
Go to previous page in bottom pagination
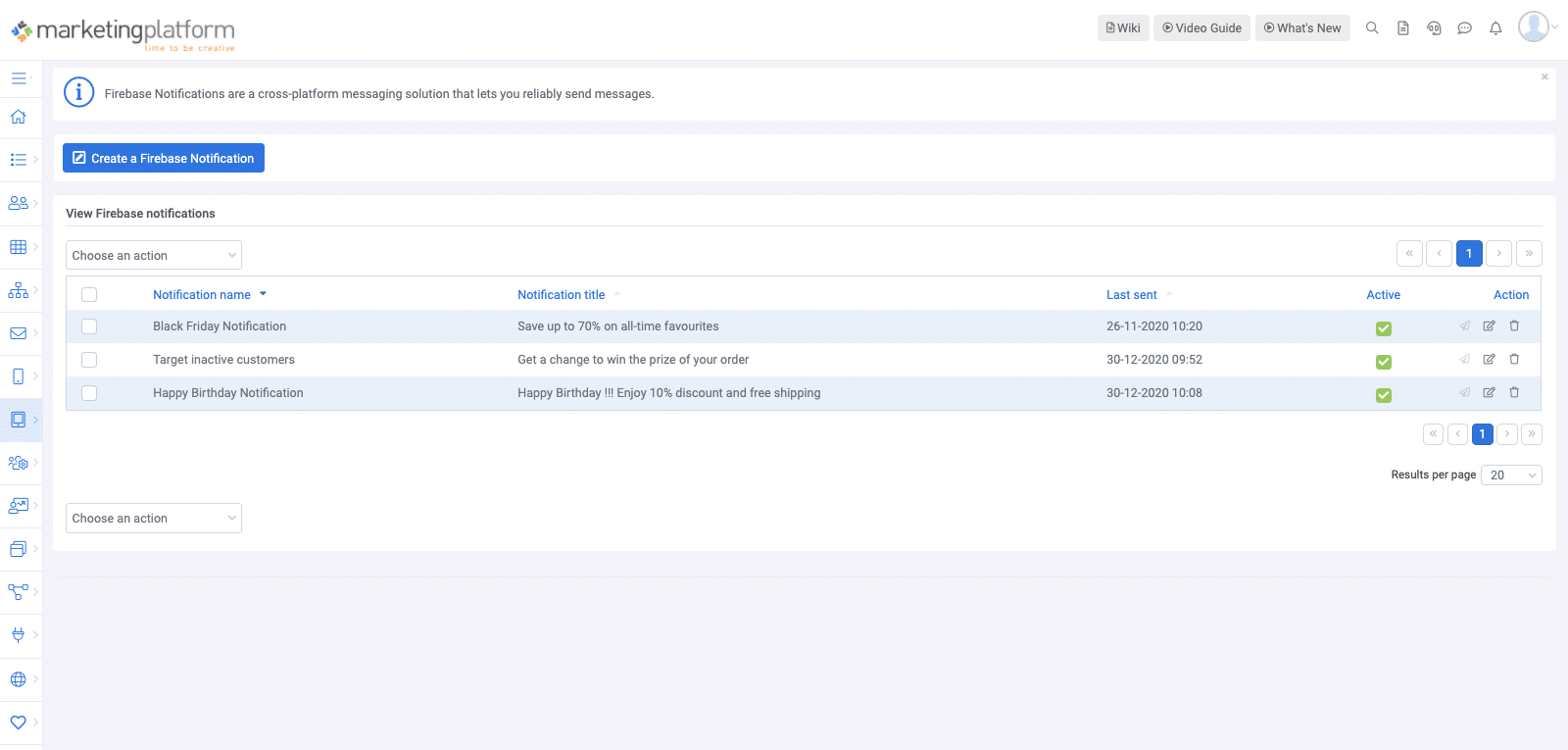1458,433
